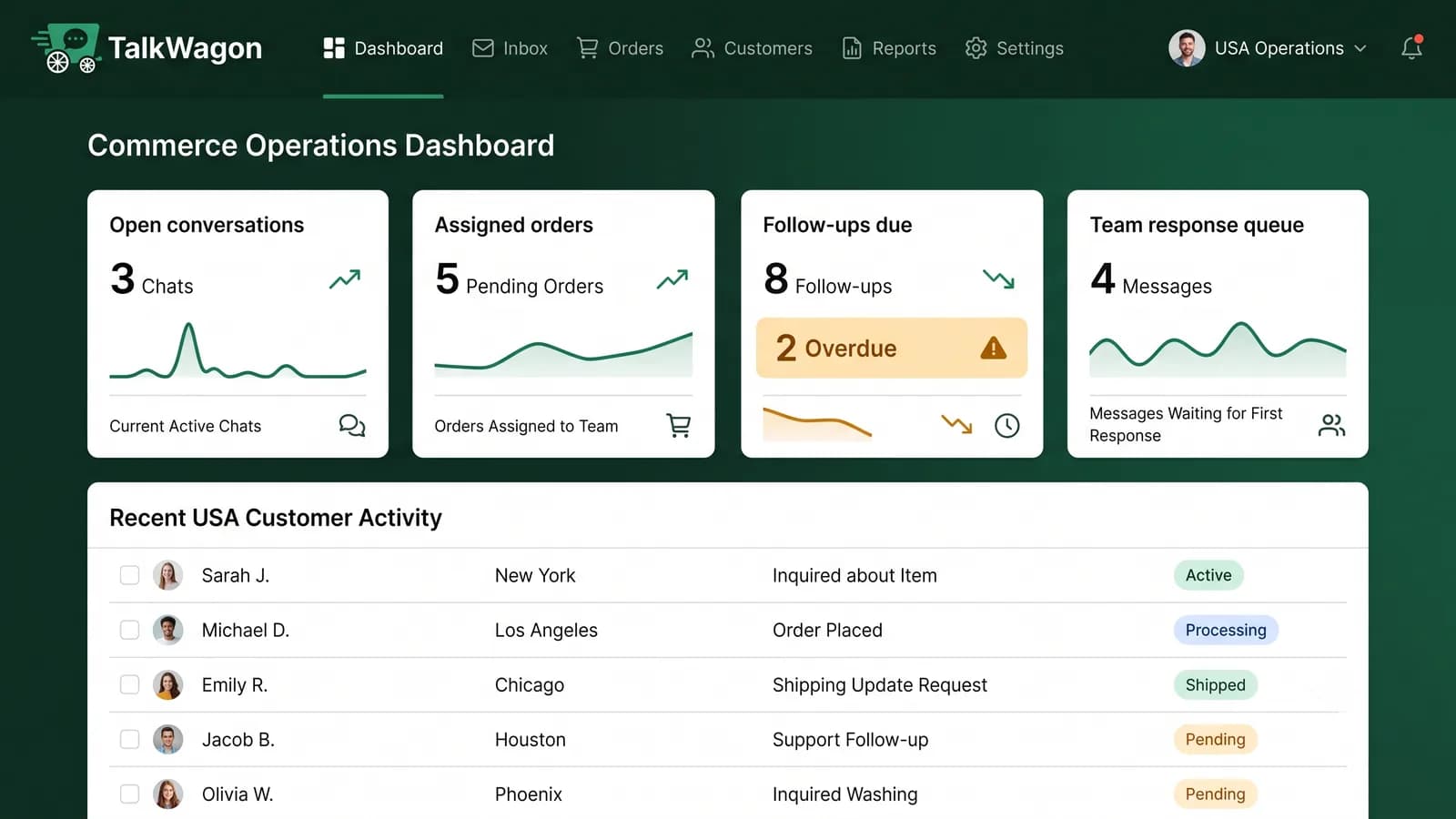Click the Inquired about Item activity text
The width and height of the screenshot is (1456, 819).
[854, 575]
